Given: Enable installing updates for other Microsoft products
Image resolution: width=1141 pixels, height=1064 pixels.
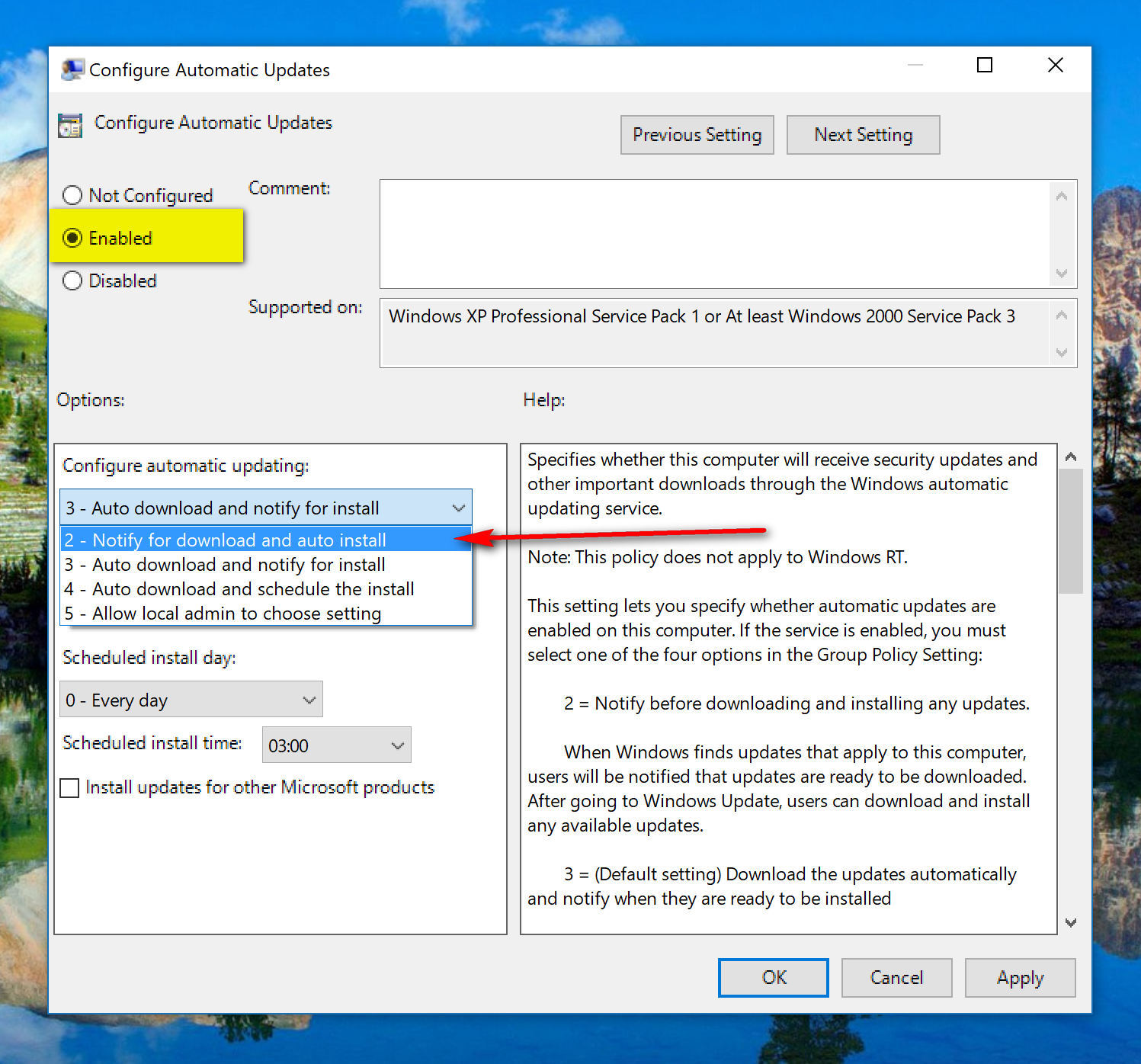Looking at the screenshot, I should pyautogui.click(x=69, y=787).
